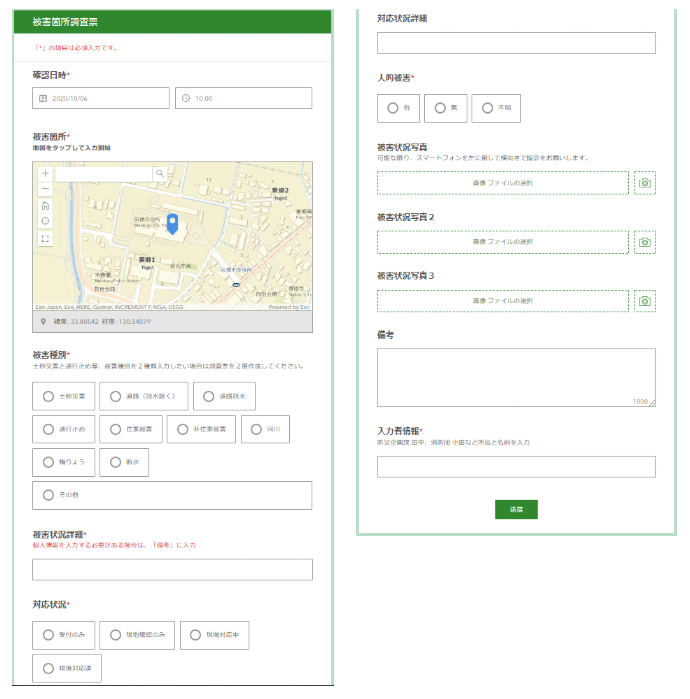The width and height of the screenshot is (690, 699).
Task: Expand the map to fullscreen
Action: pyautogui.click(x=45, y=239)
